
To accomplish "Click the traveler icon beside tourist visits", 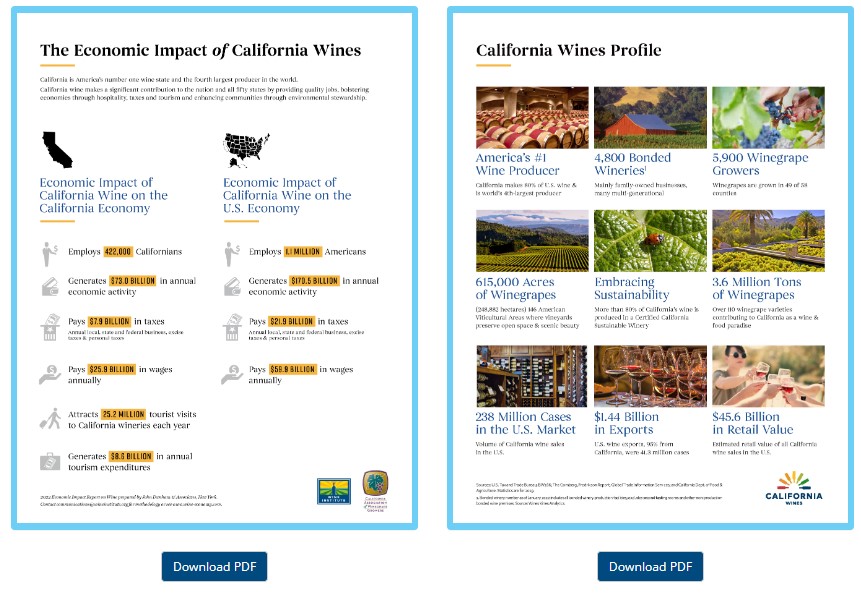I will (x=50, y=418).
